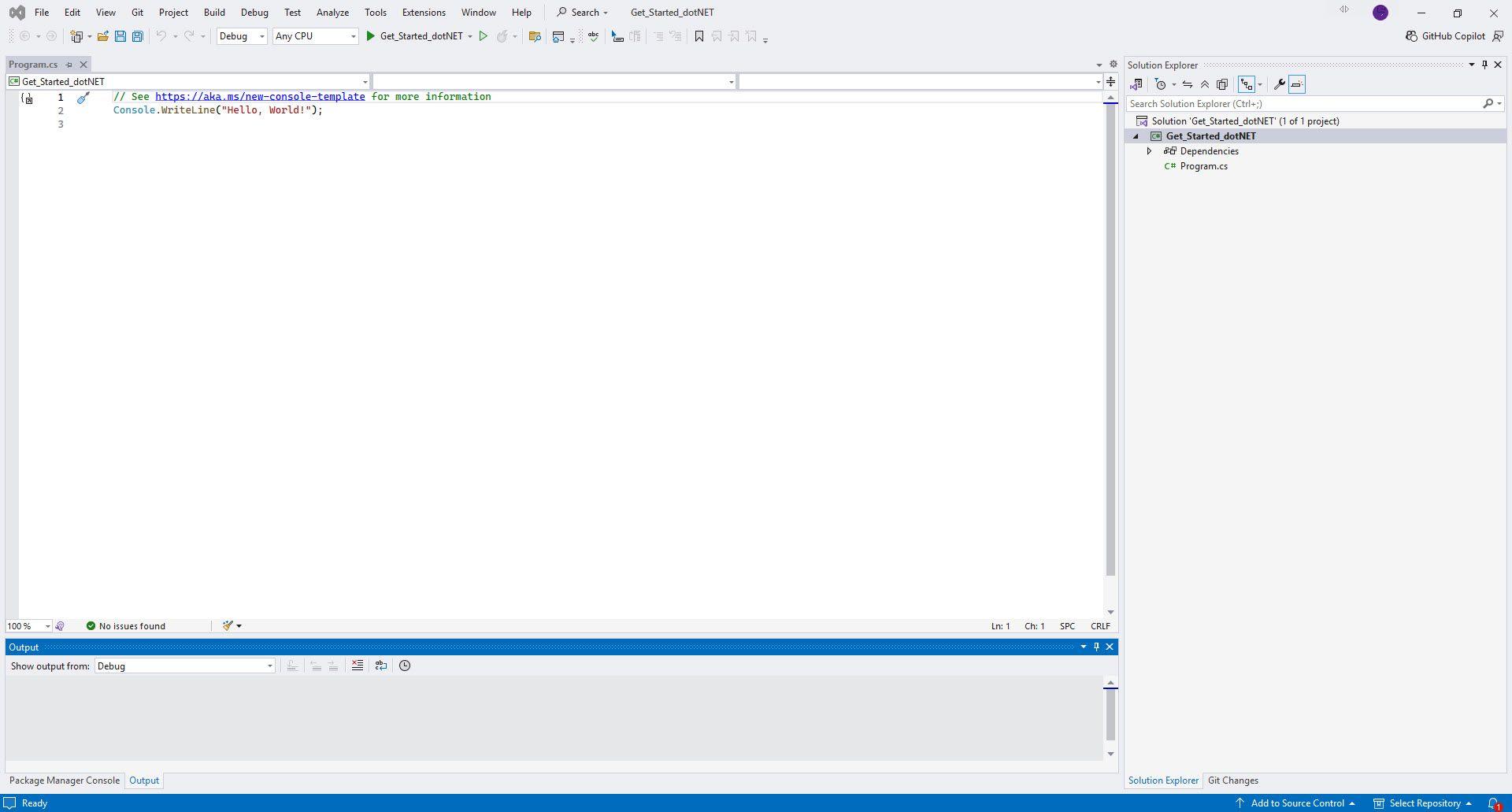Viewport: 1512px width, 812px height.
Task: Click the bookmark icon in the toolbar
Action: click(699, 36)
